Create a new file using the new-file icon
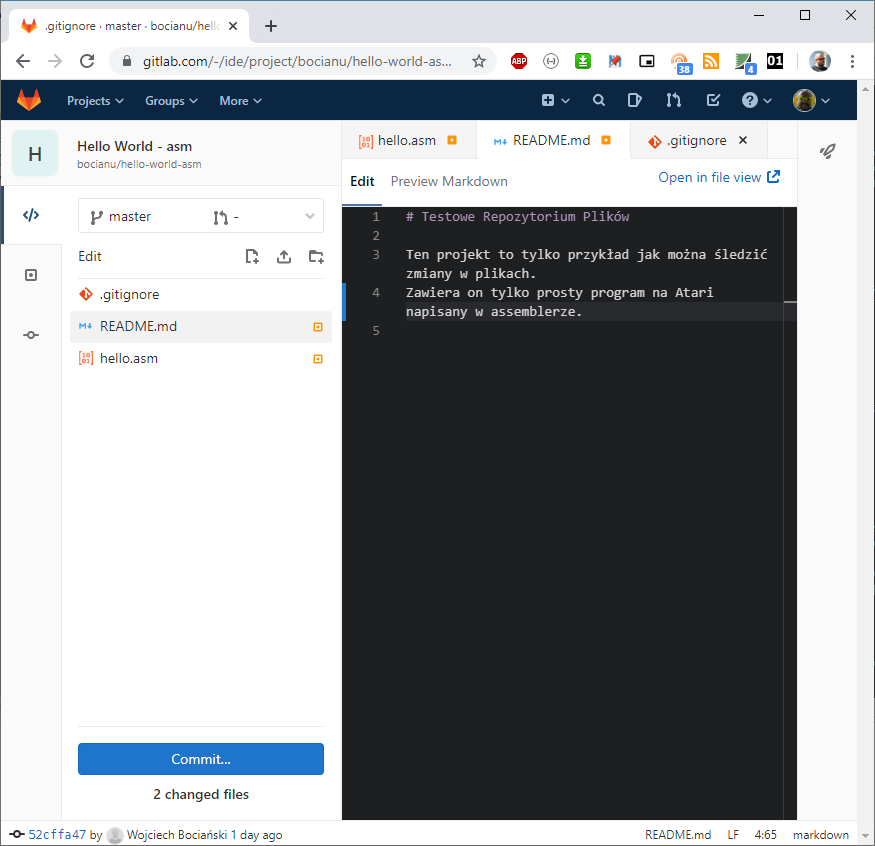Screen dimensions: 875x846 coord(252,256)
